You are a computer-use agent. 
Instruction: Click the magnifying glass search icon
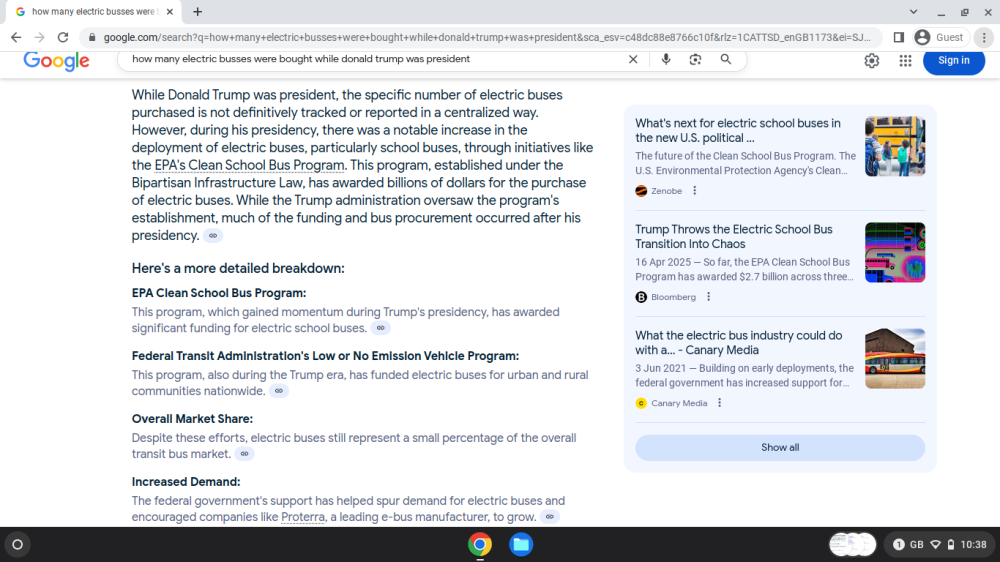[726, 59]
